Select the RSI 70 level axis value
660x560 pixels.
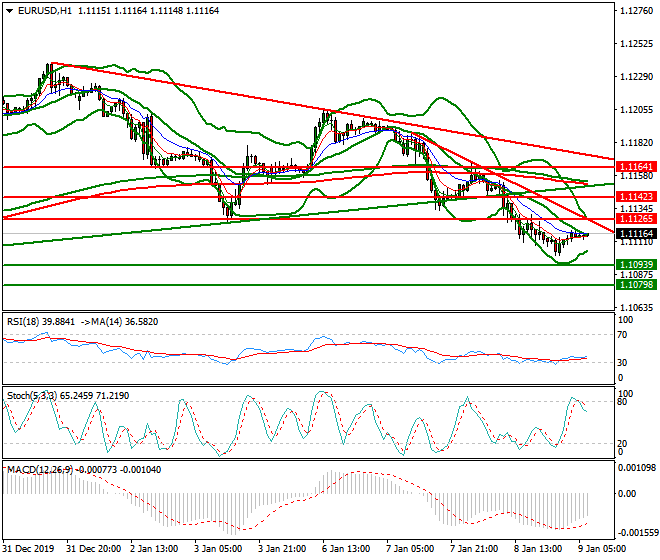pyautogui.click(x=622, y=335)
